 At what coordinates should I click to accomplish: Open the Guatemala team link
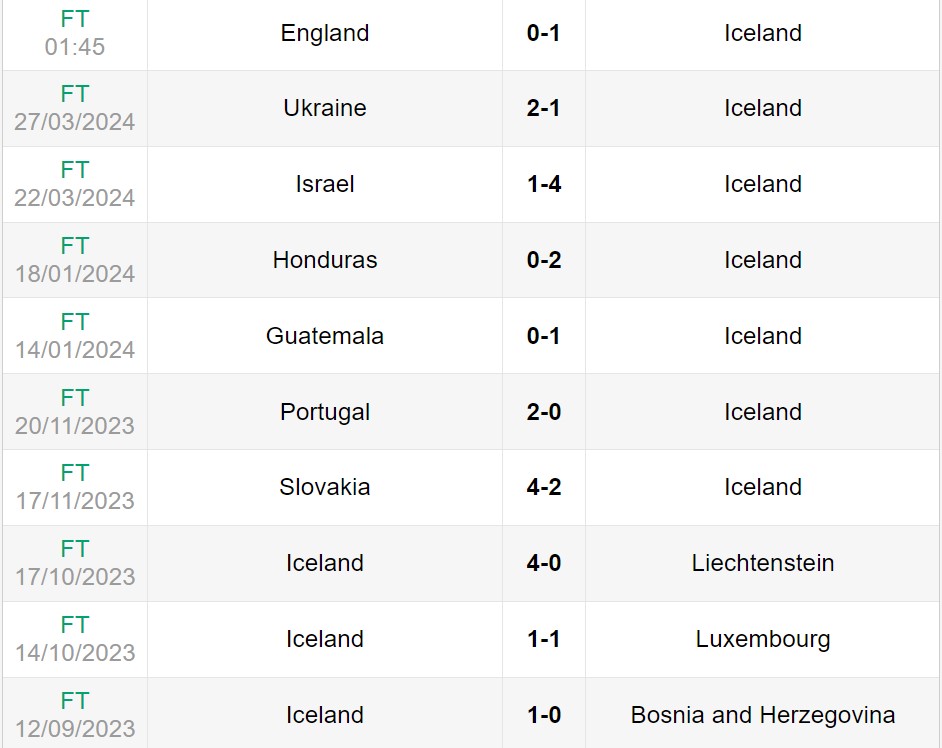pyautogui.click(x=325, y=336)
